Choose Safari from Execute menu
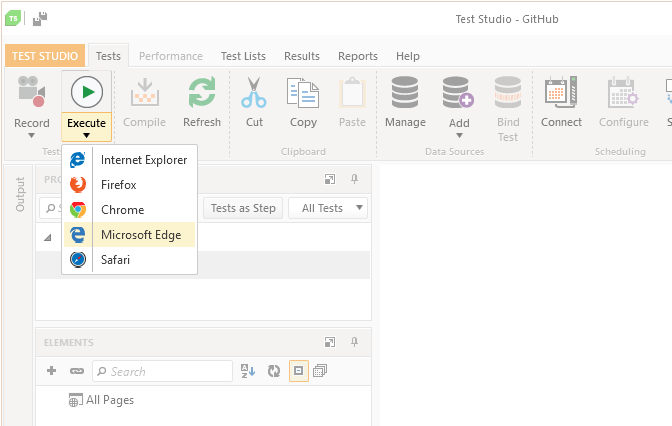The image size is (672, 426). click(x=129, y=259)
